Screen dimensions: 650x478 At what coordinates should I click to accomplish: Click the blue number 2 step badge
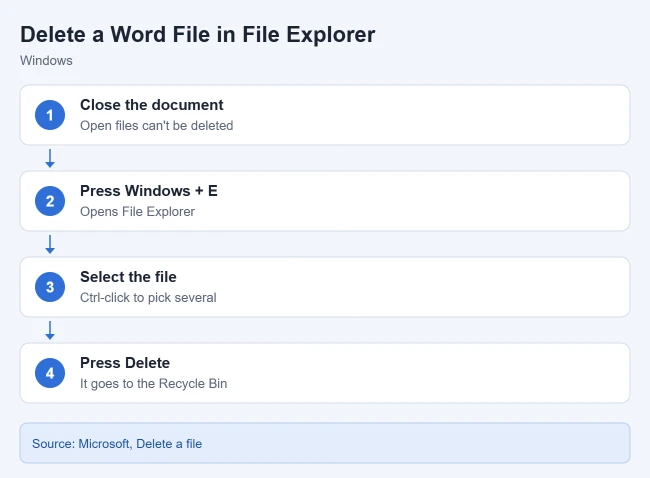tap(50, 201)
